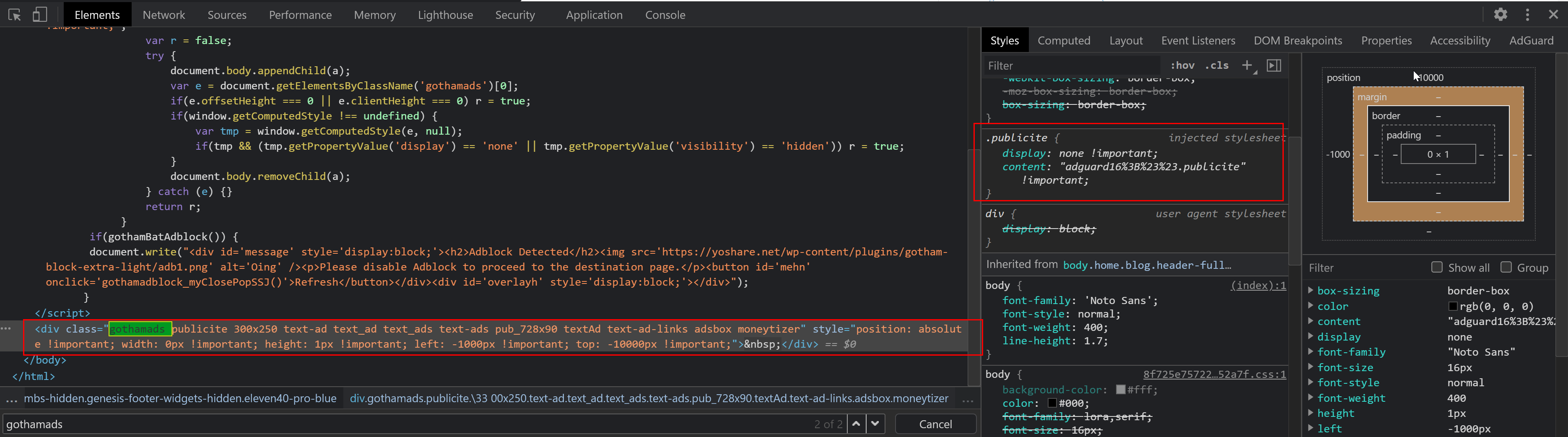The height and width of the screenshot is (437, 1568).
Task: Expand the box-sizing computed property
Action: coord(1311,290)
